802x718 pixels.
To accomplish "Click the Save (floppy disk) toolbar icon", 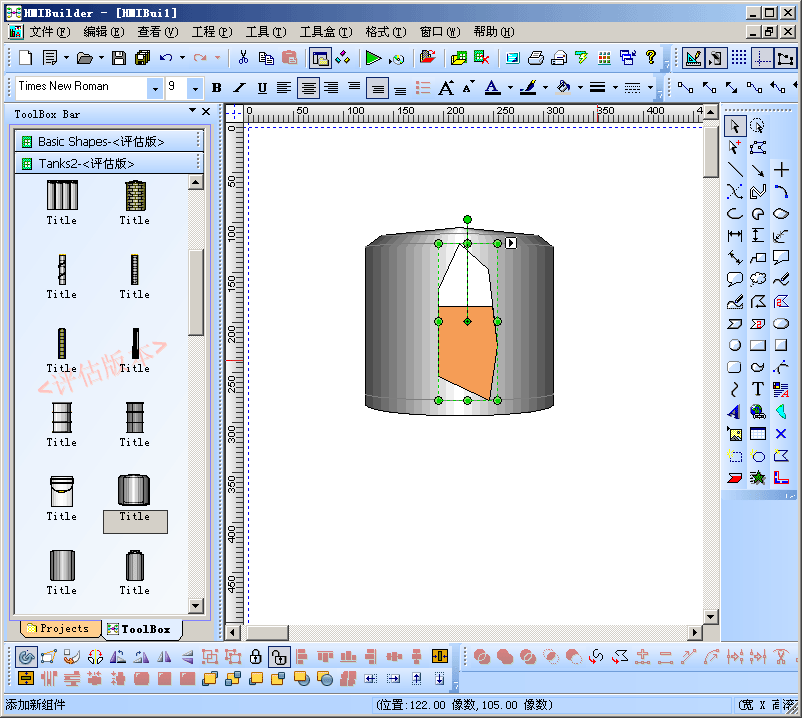I will (119, 58).
